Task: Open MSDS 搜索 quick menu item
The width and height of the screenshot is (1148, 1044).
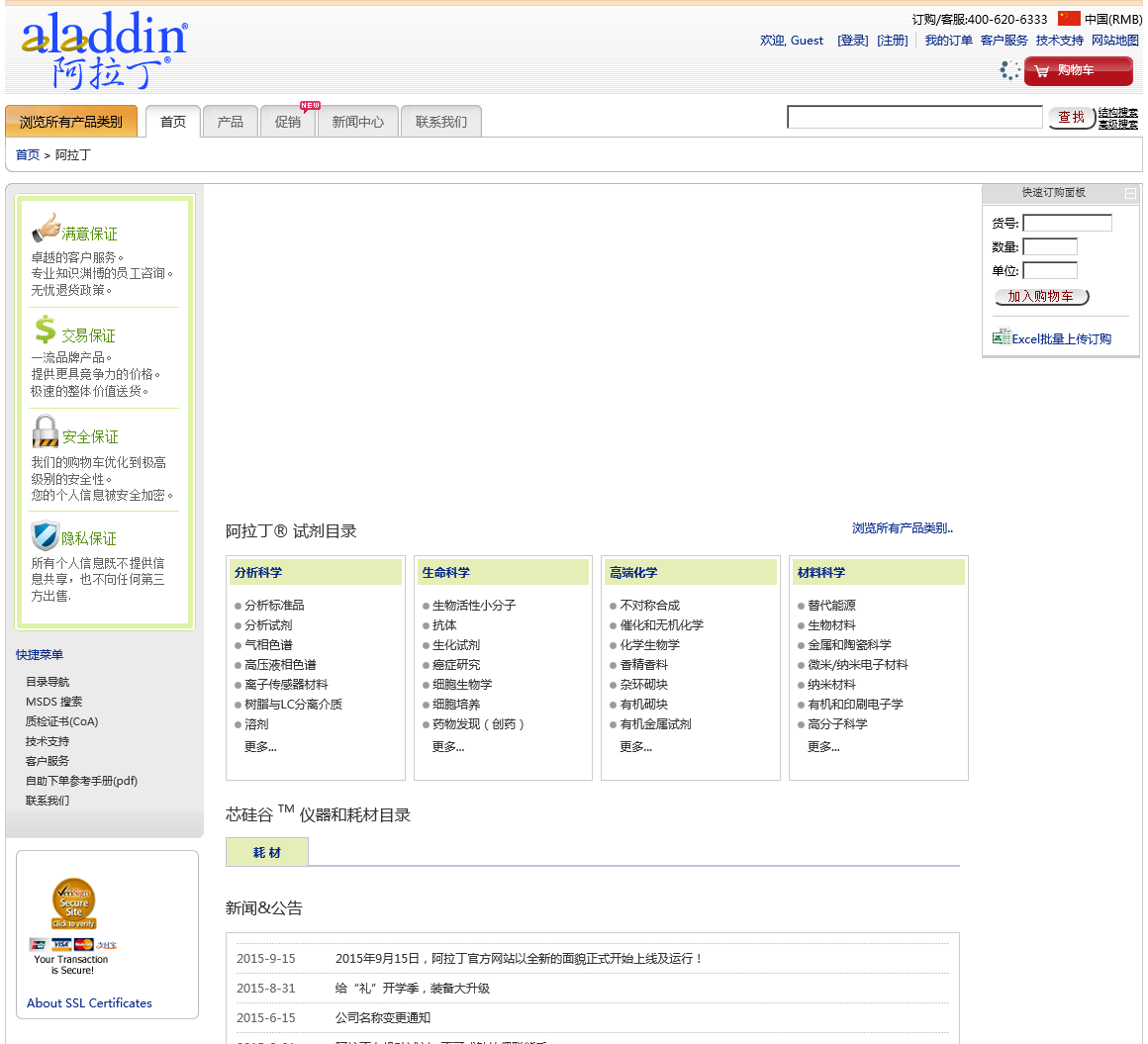Action: (54, 702)
